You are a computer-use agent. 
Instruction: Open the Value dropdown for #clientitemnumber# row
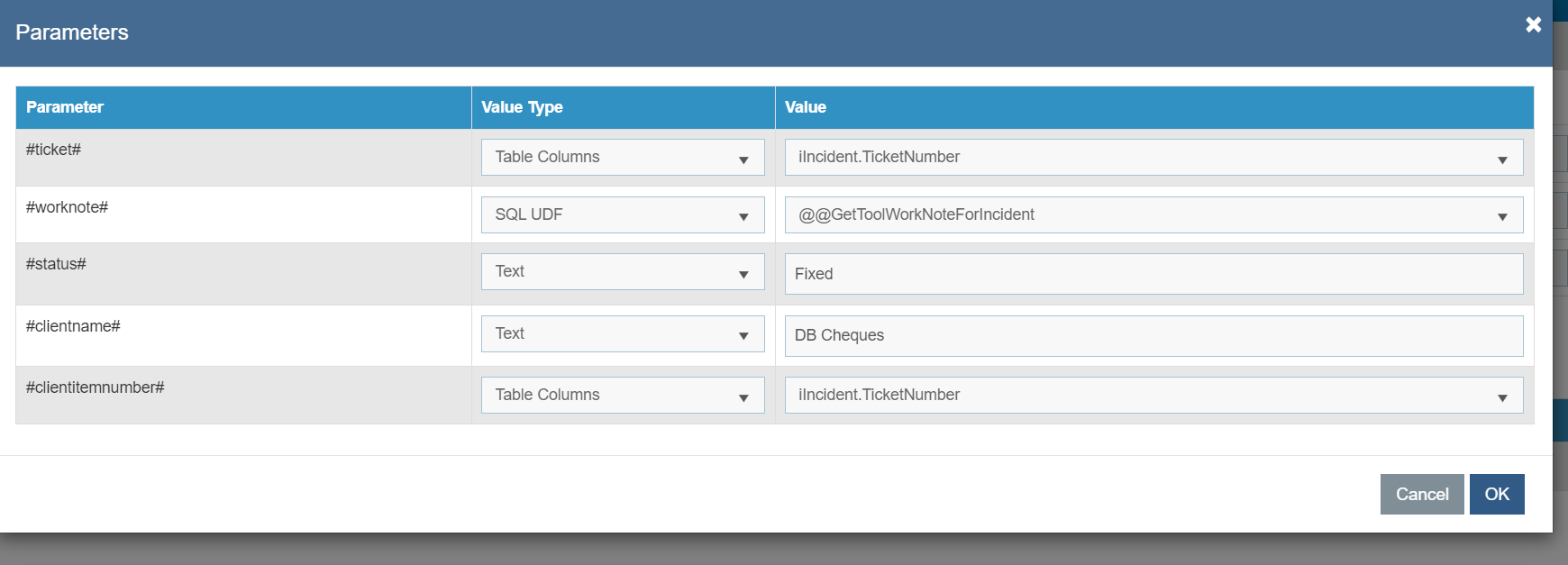coord(1153,396)
